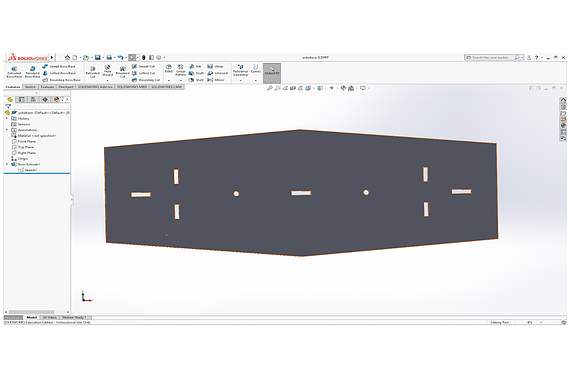This screenshot has height=379, width=569.
Task: Toggle the Instant3D button
Action: point(272,72)
